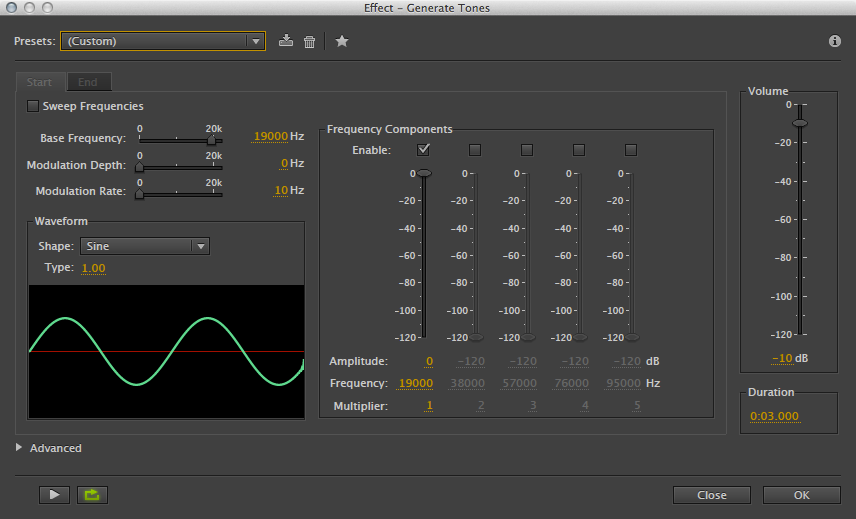Switch to the End tab
The height and width of the screenshot is (519, 856).
pos(88,82)
